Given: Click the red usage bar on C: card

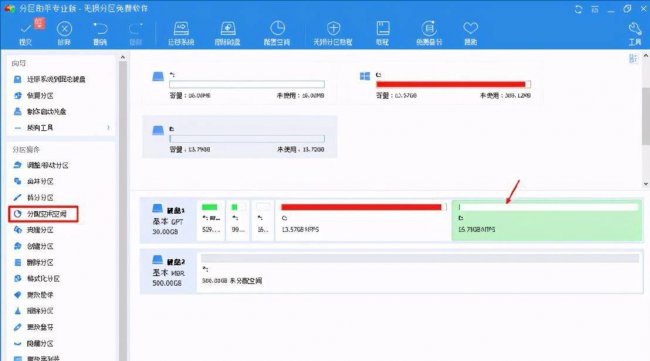Looking at the screenshot, I should pyautogui.click(x=453, y=85).
